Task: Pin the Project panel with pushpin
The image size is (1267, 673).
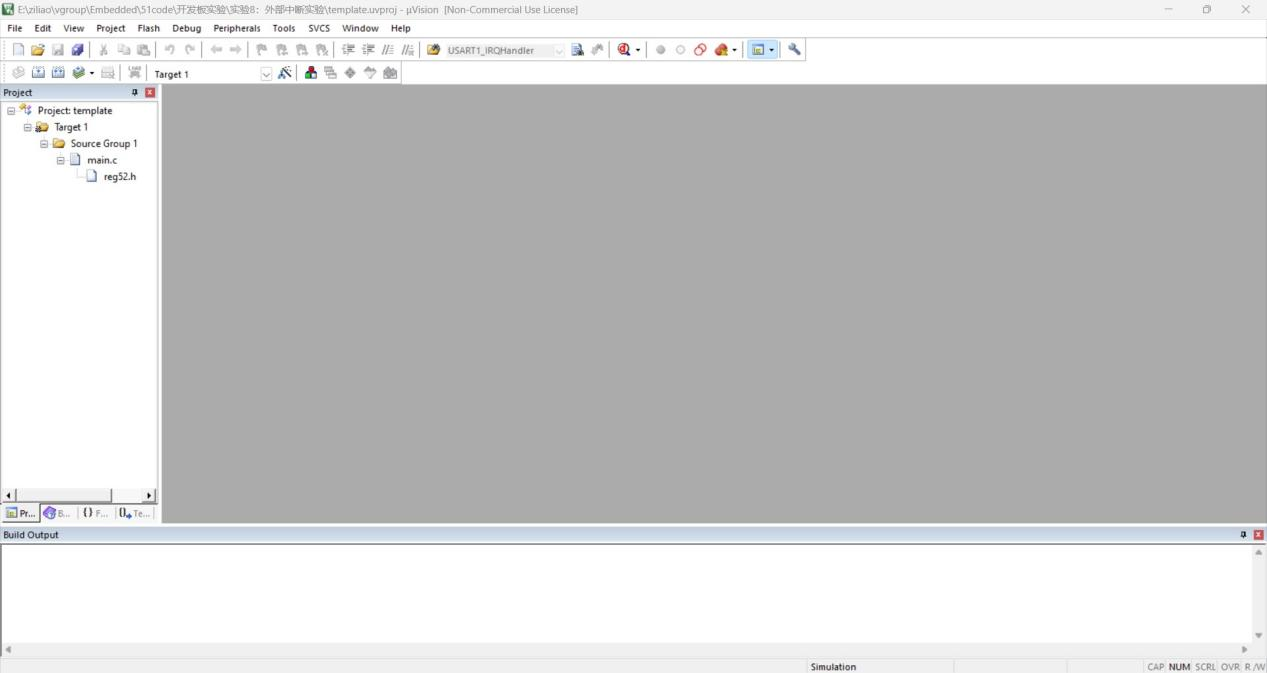Action: point(135,92)
